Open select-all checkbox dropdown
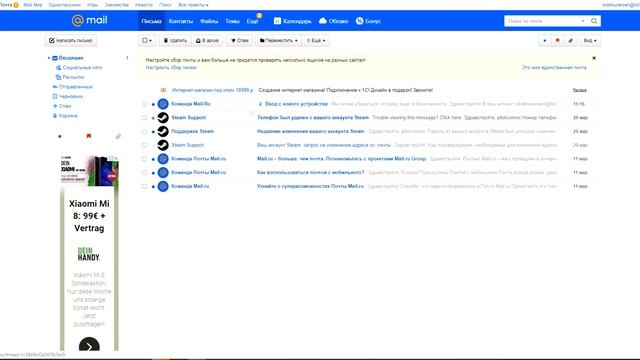Viewport: 640px width, 360px height. tap(147, 40)
